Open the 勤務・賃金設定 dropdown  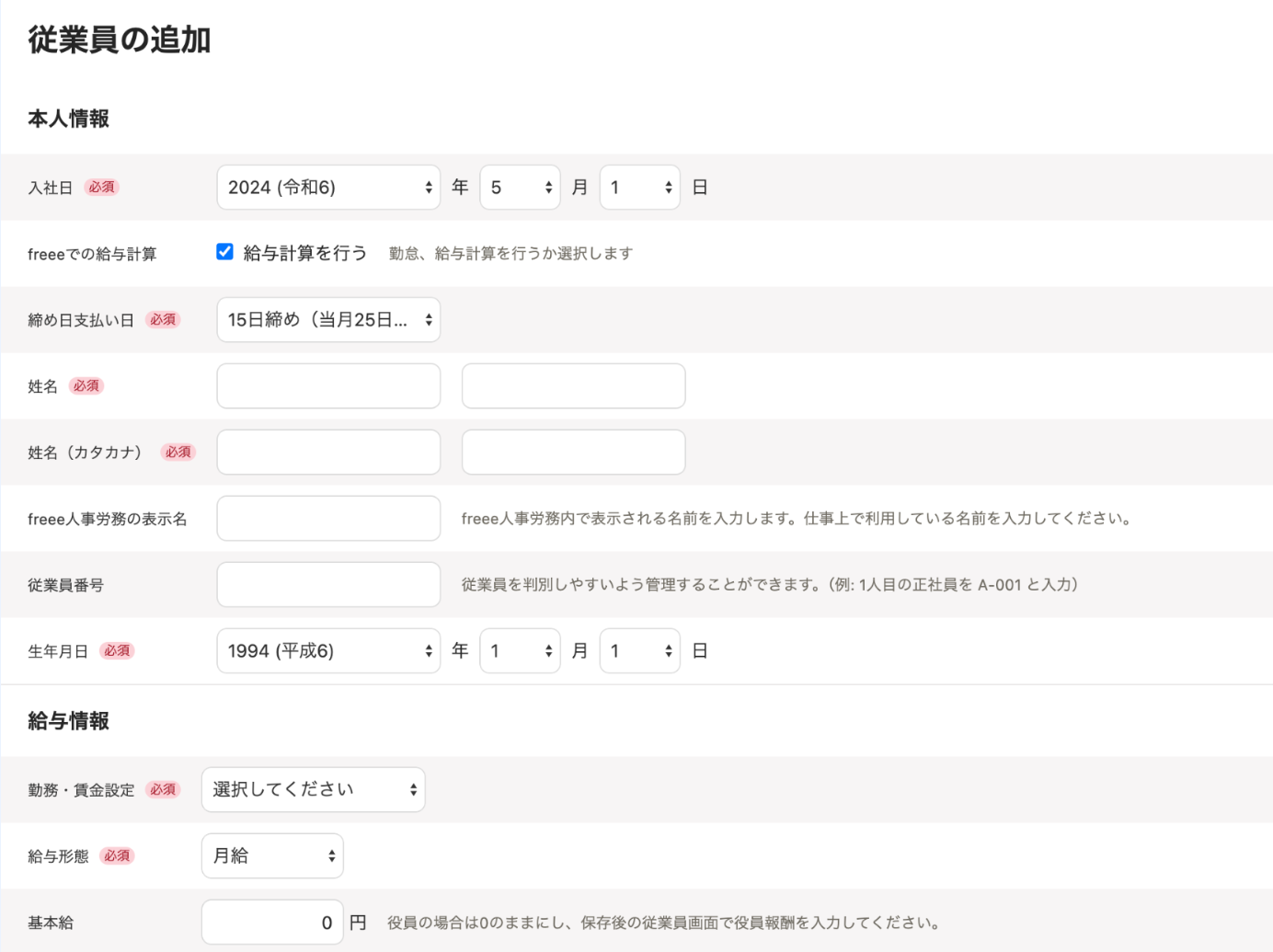click(x=313, y=790)
